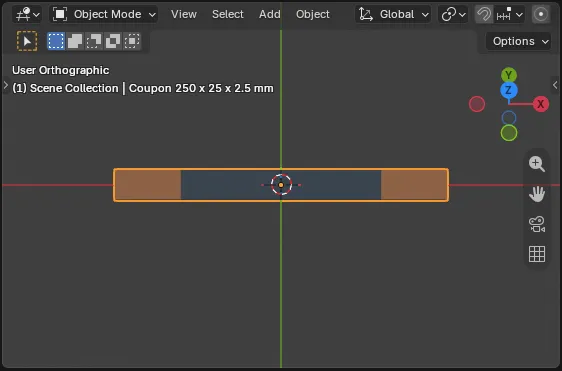Click the zoom magnifier icon

click(537, 164)
